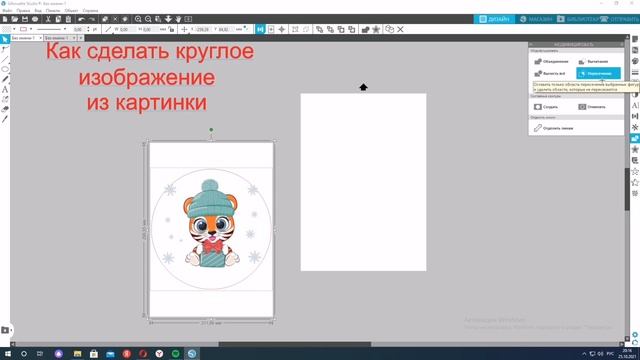Screen dimensions: 640x360
Task: Switch to the ОТПРАВИТЬ tab
Action: point(620,19)
